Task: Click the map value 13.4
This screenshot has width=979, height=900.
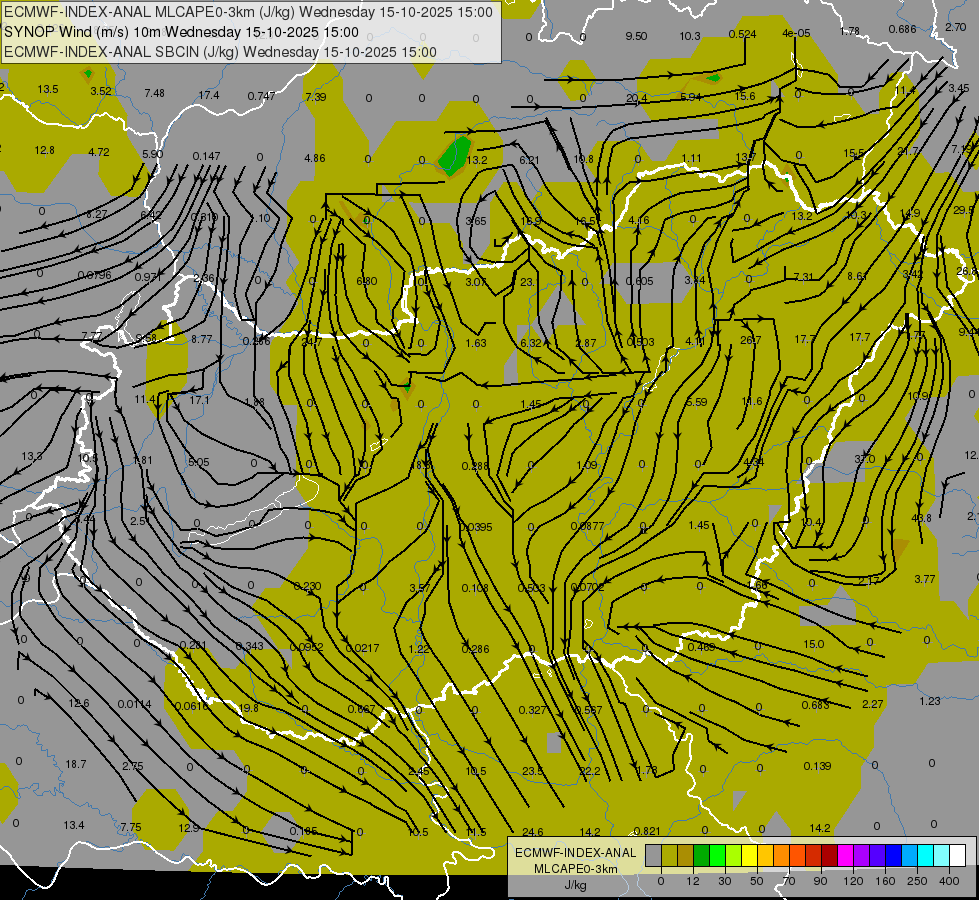Action: pos(74,825)
